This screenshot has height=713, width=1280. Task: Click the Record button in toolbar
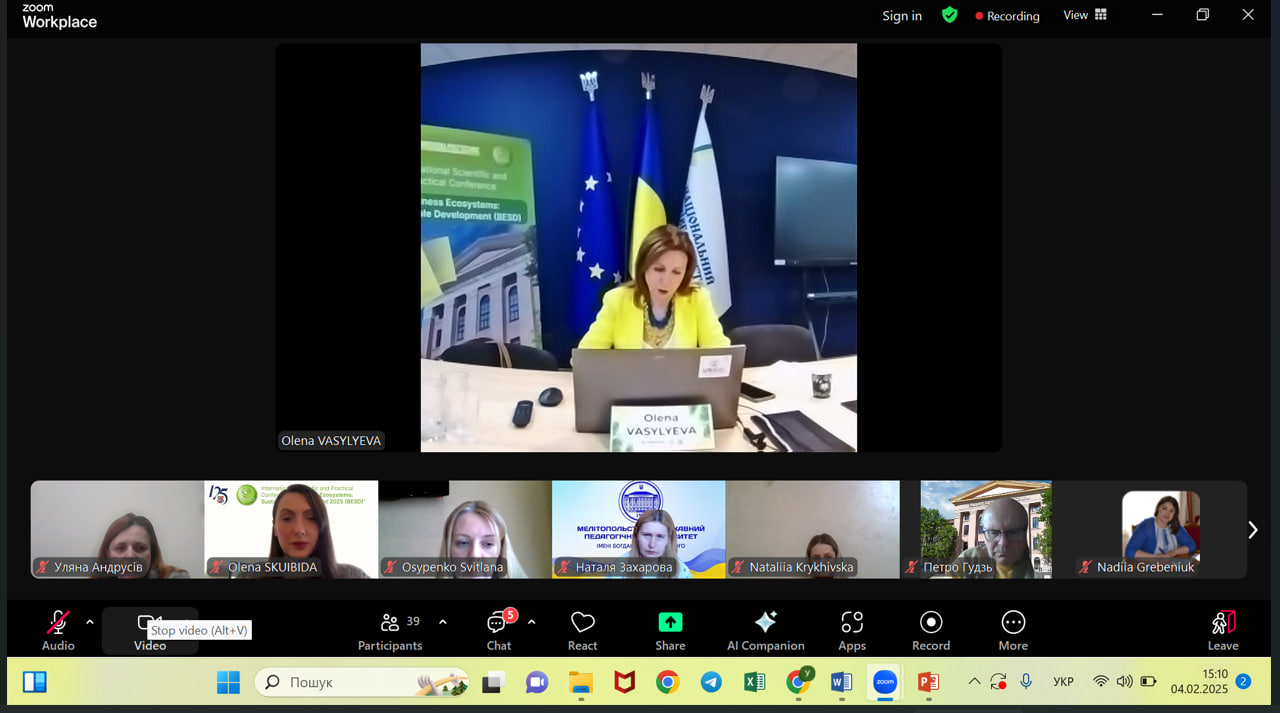[931, 630]
